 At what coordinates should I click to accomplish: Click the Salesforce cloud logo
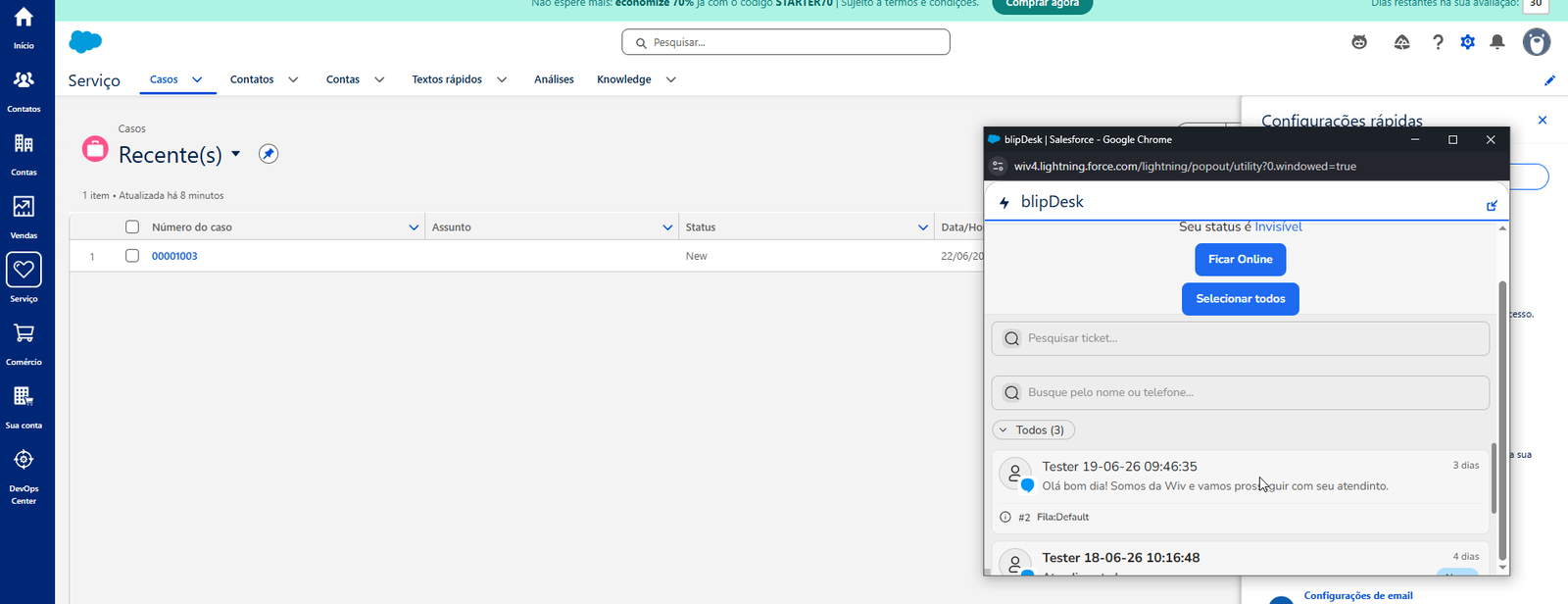click(85, 41)
